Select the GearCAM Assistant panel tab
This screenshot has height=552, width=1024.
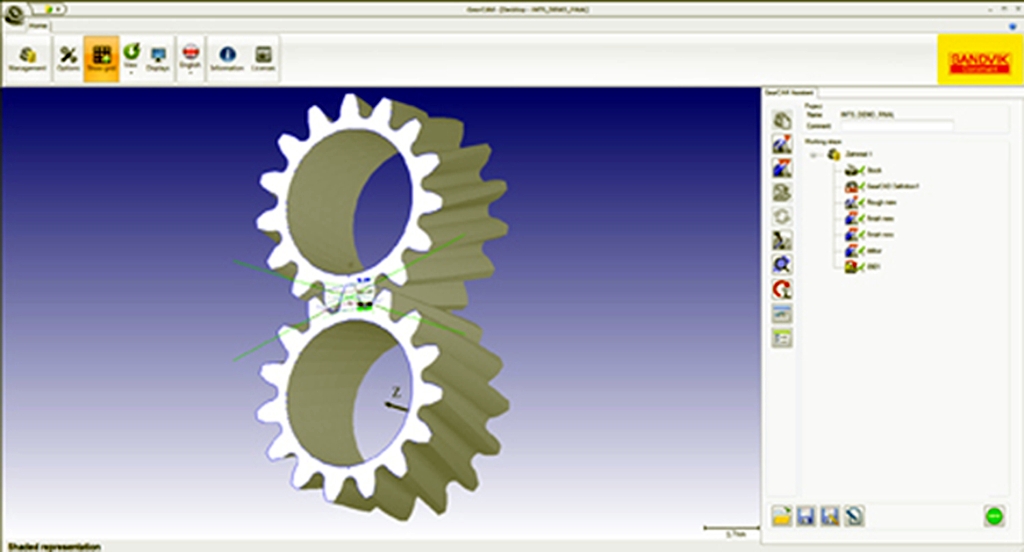[x=788, y=93]
